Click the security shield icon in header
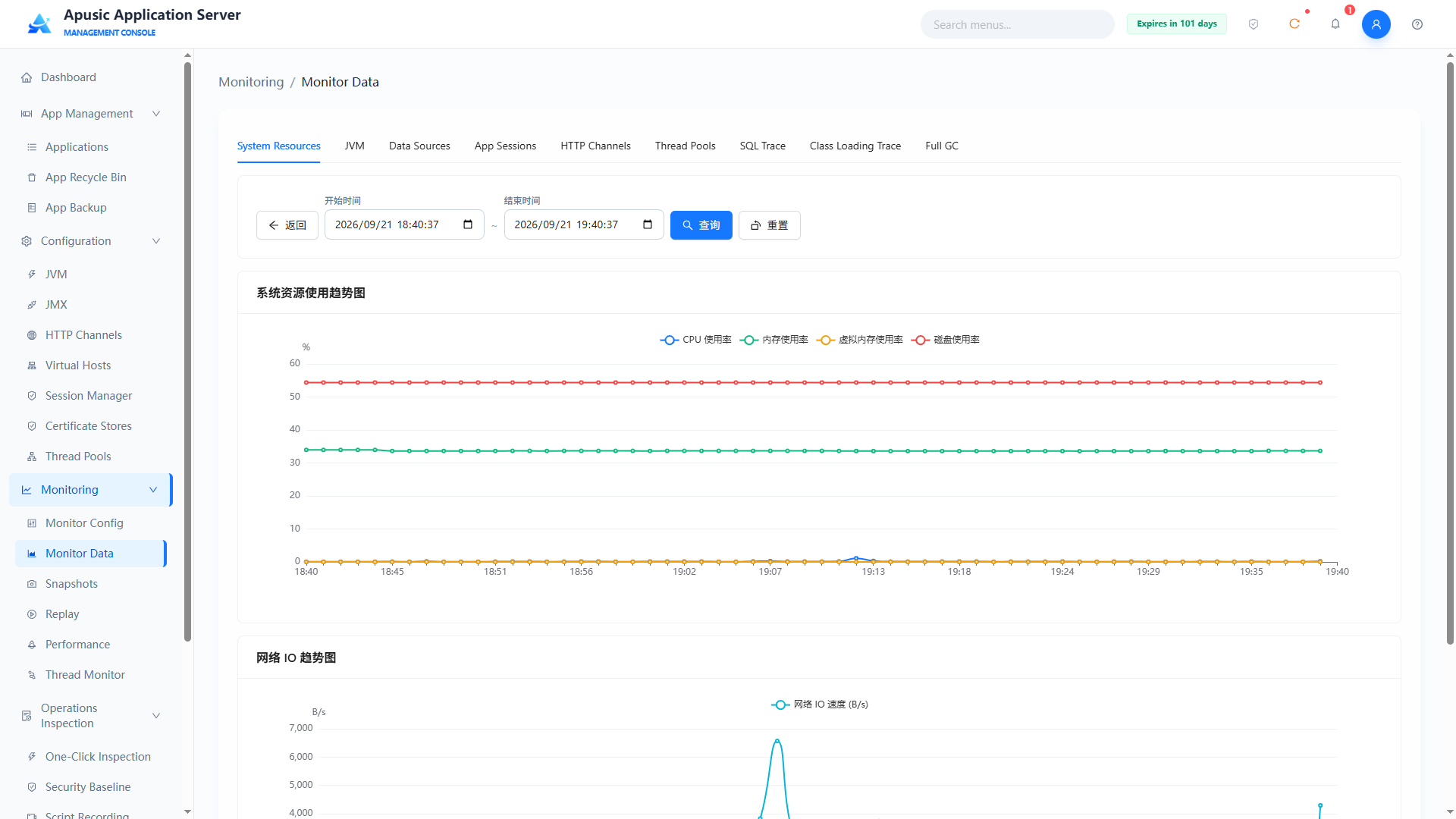 1254,24
